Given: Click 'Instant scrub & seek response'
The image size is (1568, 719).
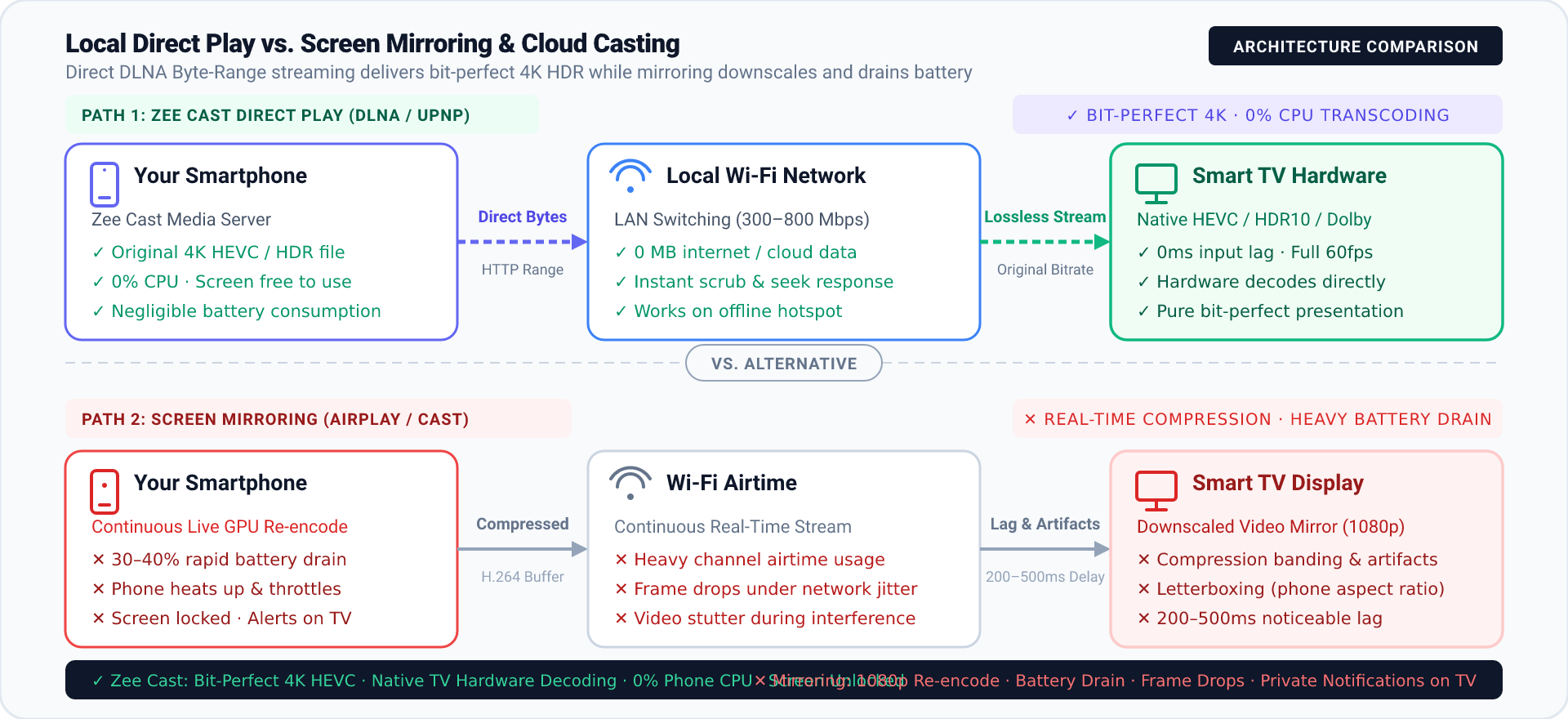Looking at the screenshot, I should click(x=754, y=282).
